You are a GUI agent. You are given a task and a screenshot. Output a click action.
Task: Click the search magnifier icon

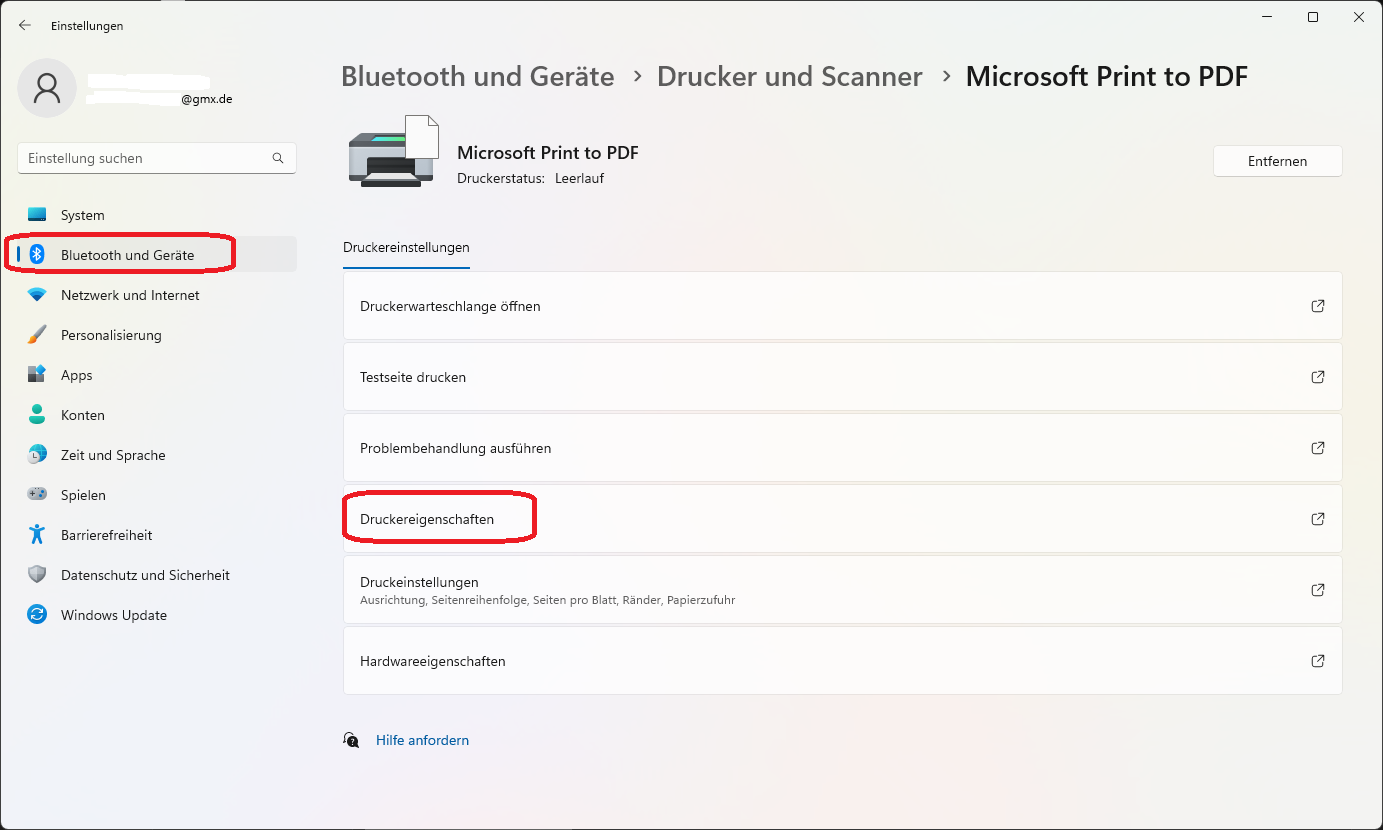coord(278,158)
